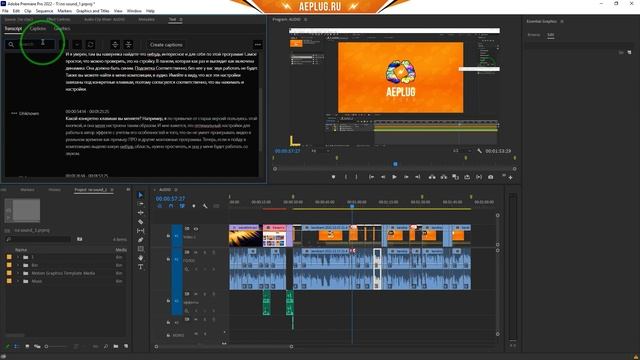The height and width of the screenshot is (360, 640).
Task: Click the re-transcribe refresh icon
Action: click(x=90, y=44)
